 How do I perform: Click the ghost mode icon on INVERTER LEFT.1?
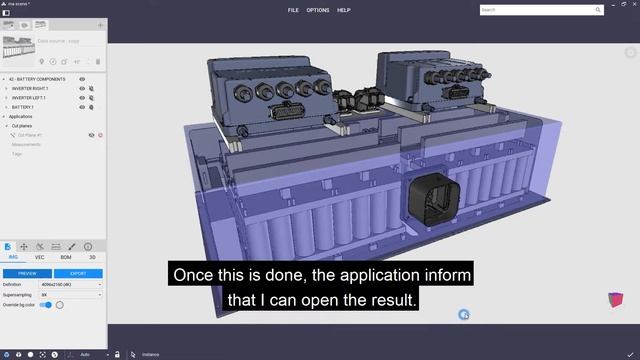click(x=91, y=98)
